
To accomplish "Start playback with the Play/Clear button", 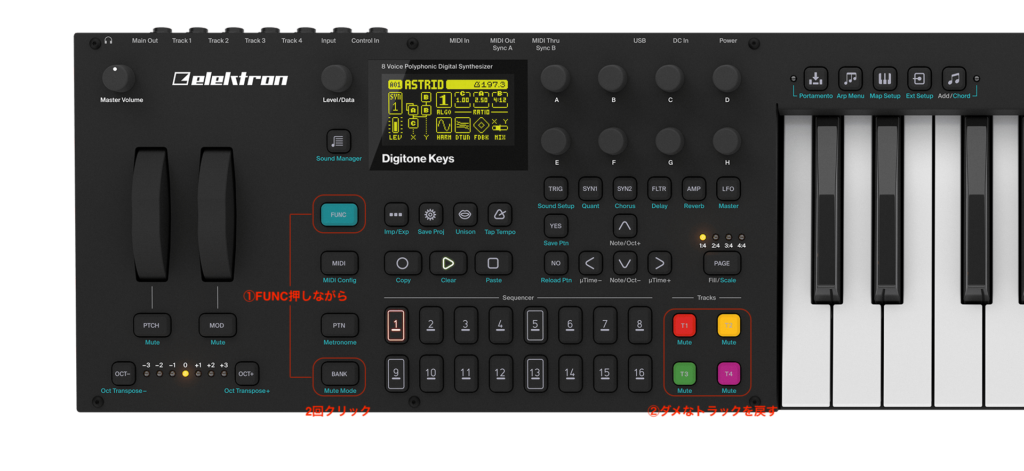I will pos(448,263).
